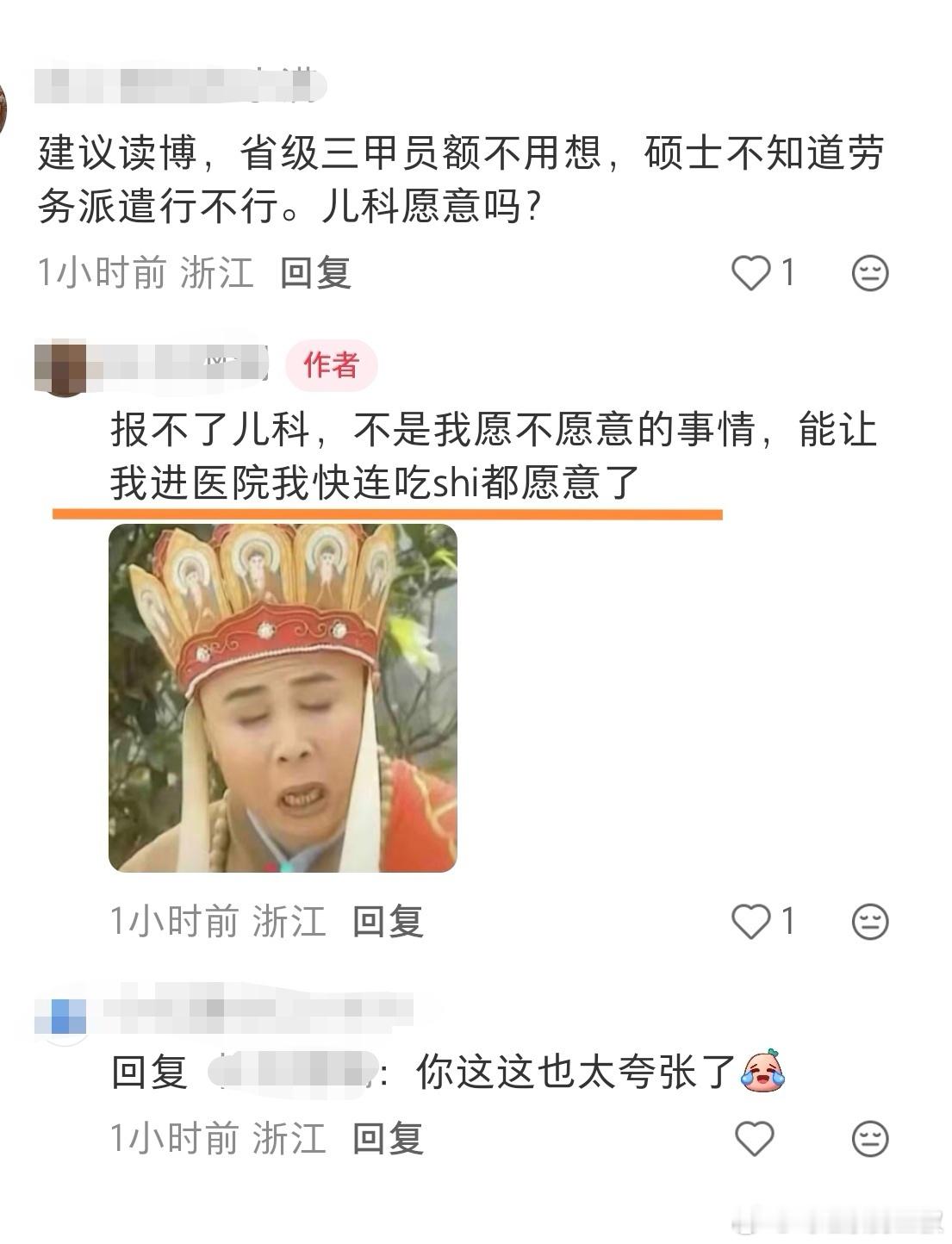Reply to the author's comment via 回复
952x1244 pixels.
point(388,922)
